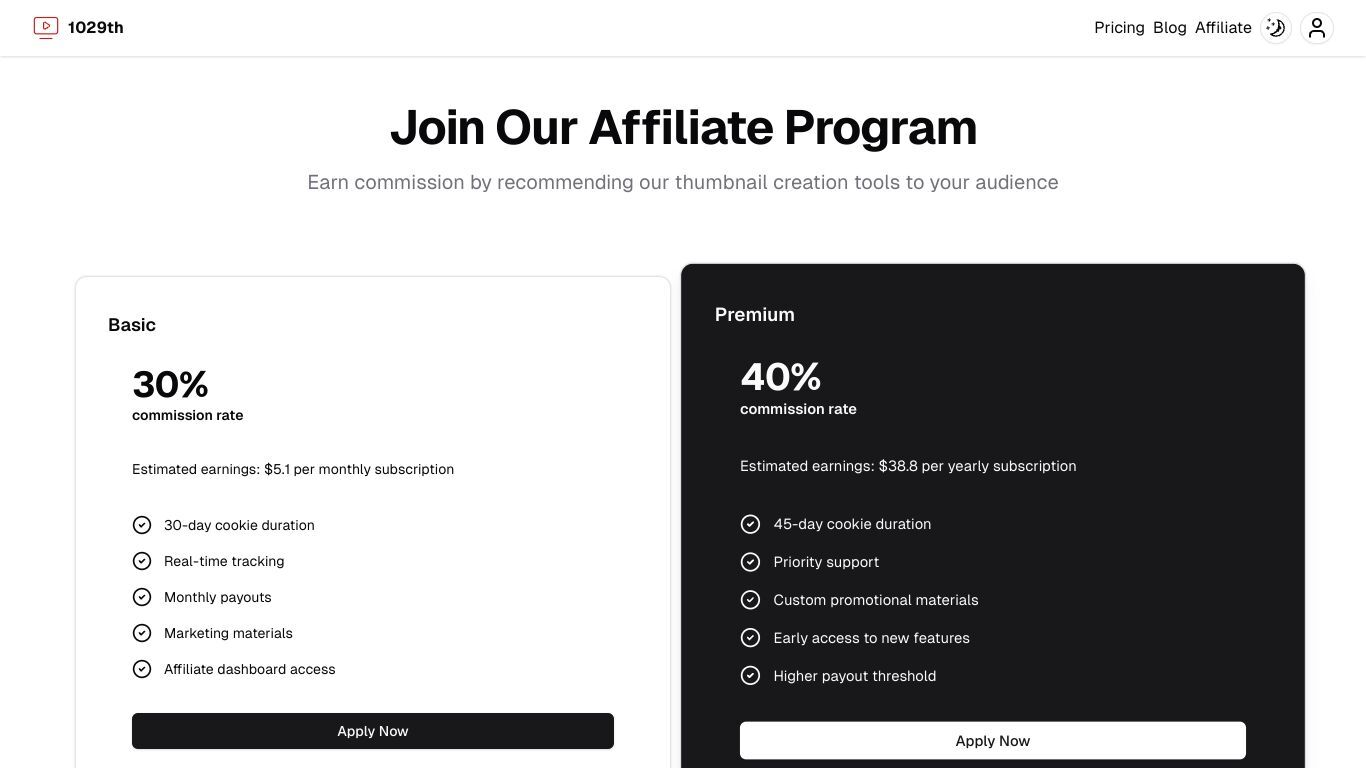Viewport: 1366px width, 768px height.
Task: Open the Pricing page
Action: point(1119,28)
